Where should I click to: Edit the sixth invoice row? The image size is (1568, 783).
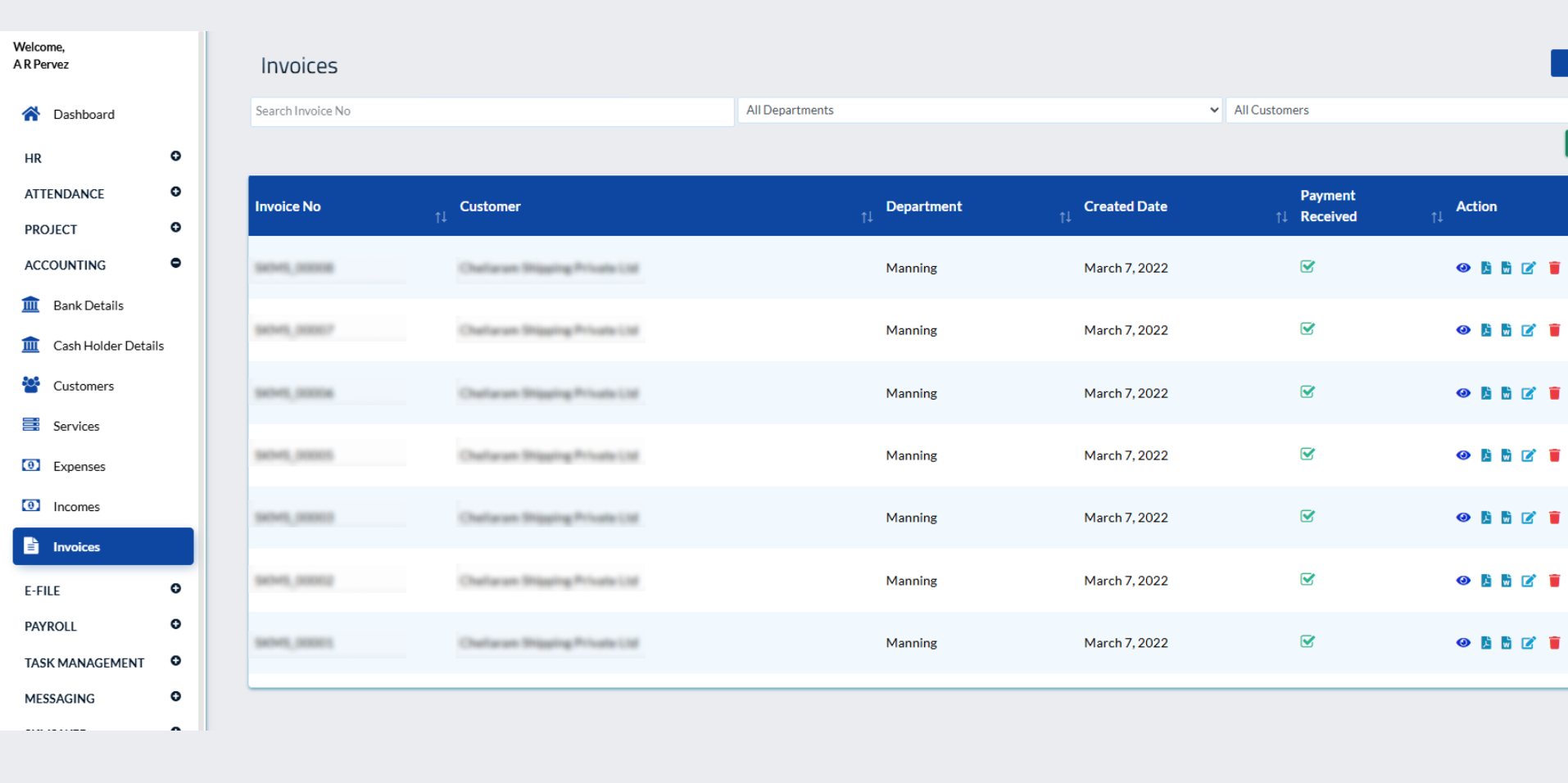tap(1529, 581)
